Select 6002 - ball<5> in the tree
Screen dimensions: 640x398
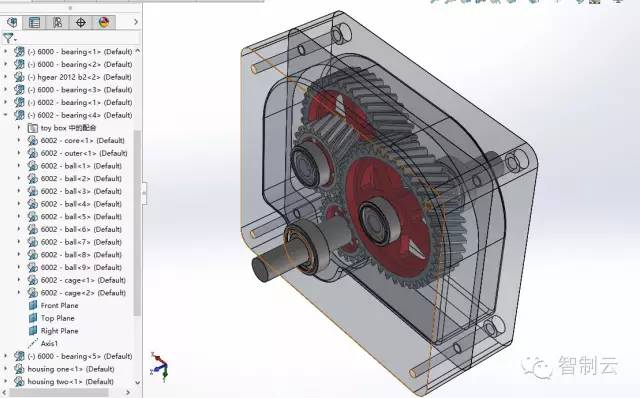pyautogui.click(x=81, y=216)
